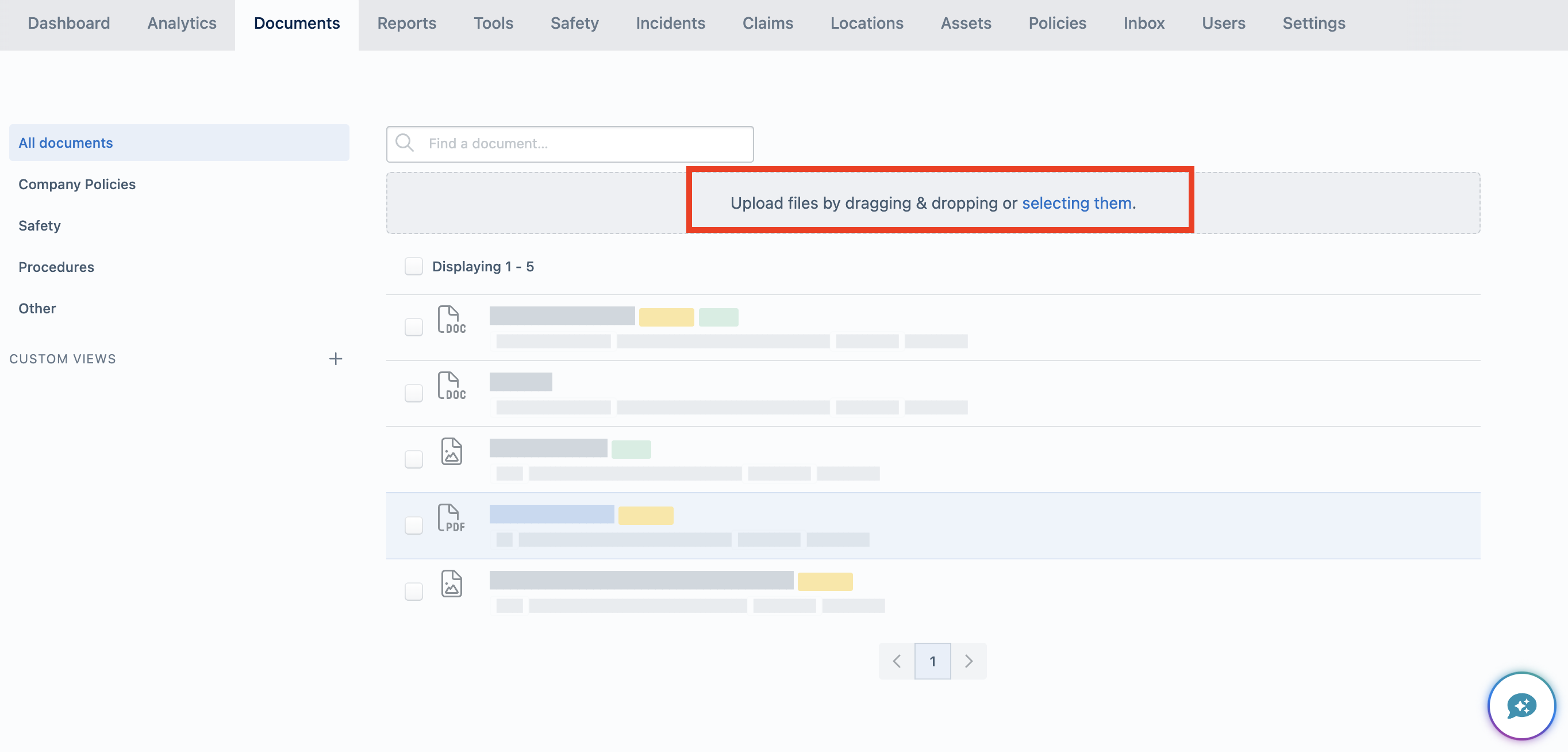Open the highlighted PDF document title
Viewport: 1568px width, 752px height.
tap(551, 514)
